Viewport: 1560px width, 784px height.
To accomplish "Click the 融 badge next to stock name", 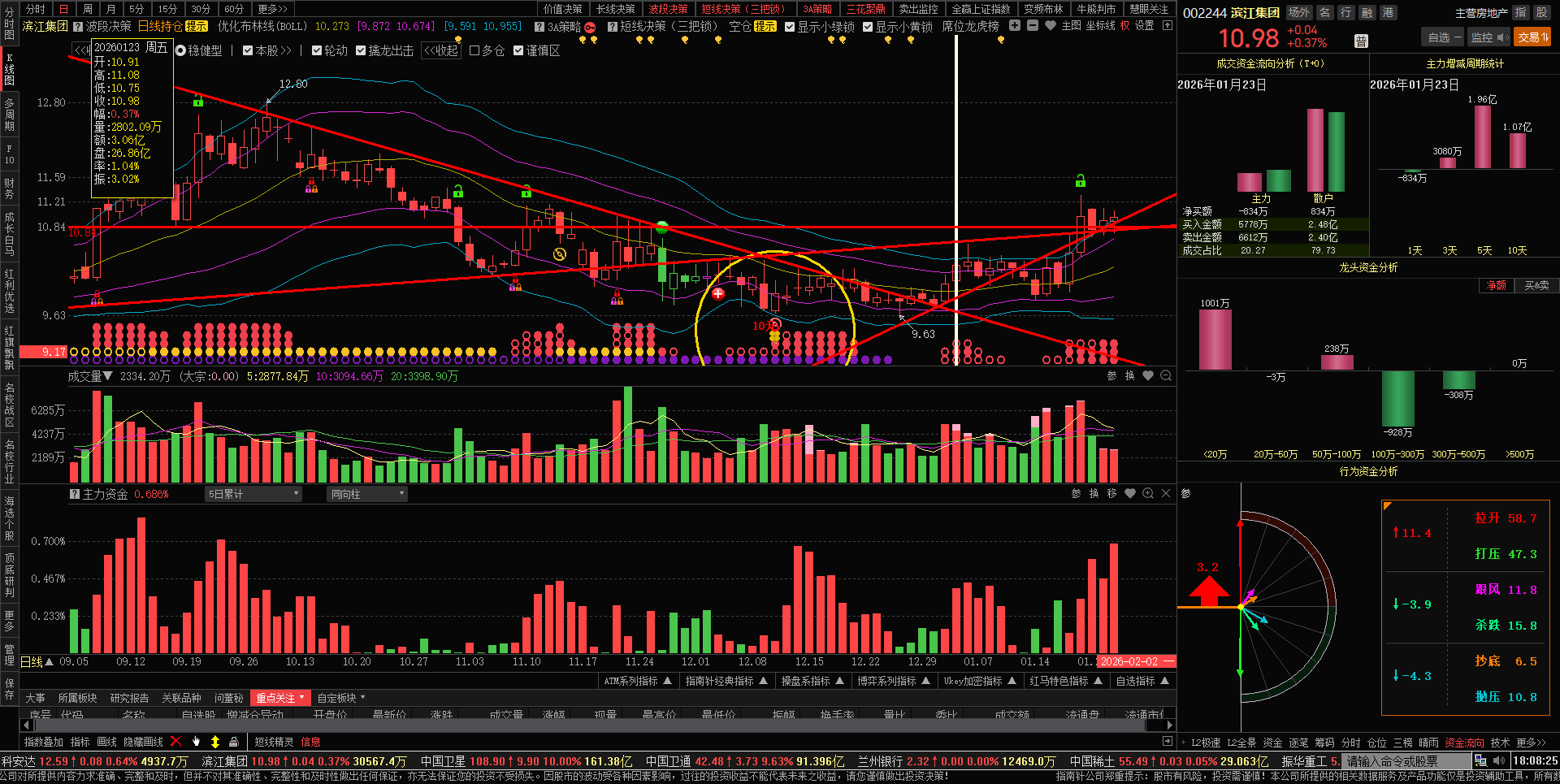I will click(x=1367, y=12).
